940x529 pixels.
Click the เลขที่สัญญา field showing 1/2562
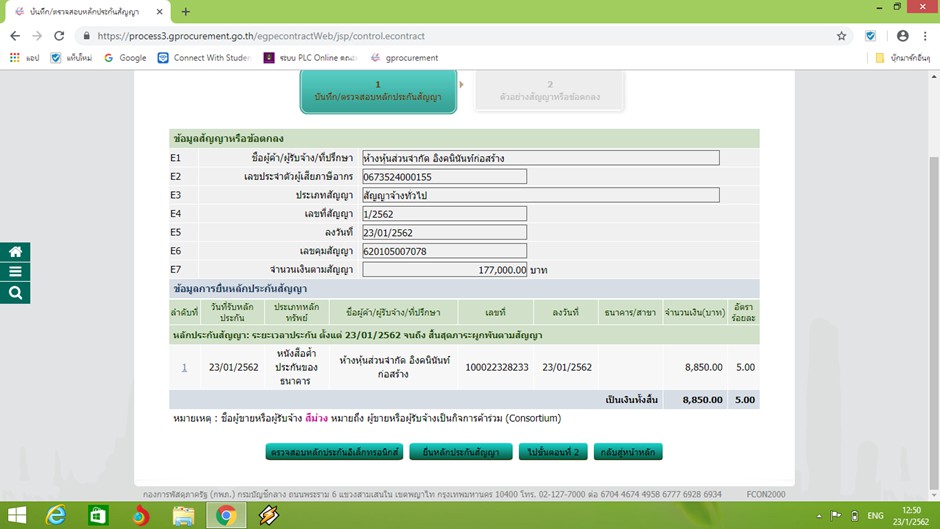pos(444,213)
